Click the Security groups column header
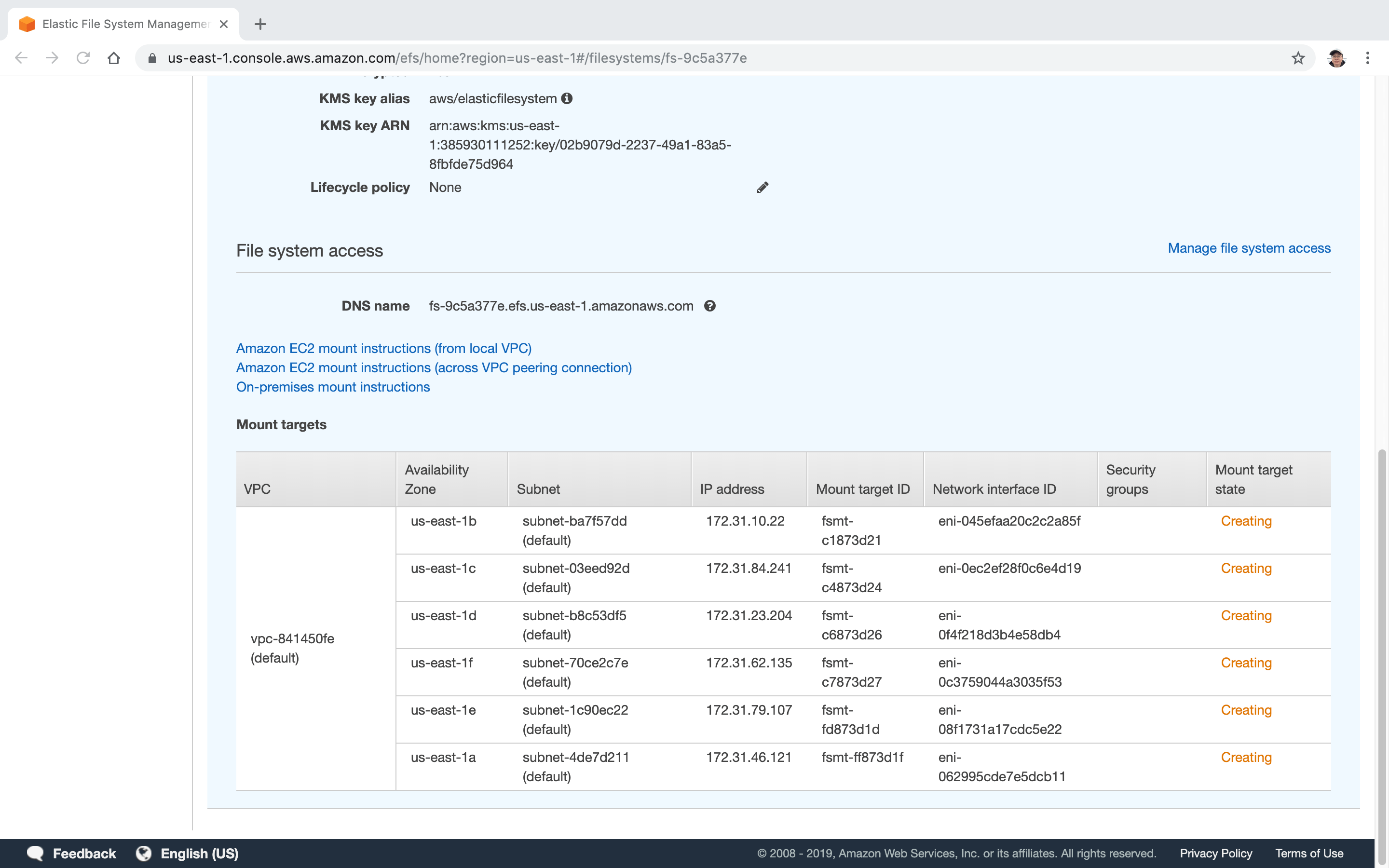This screenshot has width=1389, height=868. [x=1152, y=479]
